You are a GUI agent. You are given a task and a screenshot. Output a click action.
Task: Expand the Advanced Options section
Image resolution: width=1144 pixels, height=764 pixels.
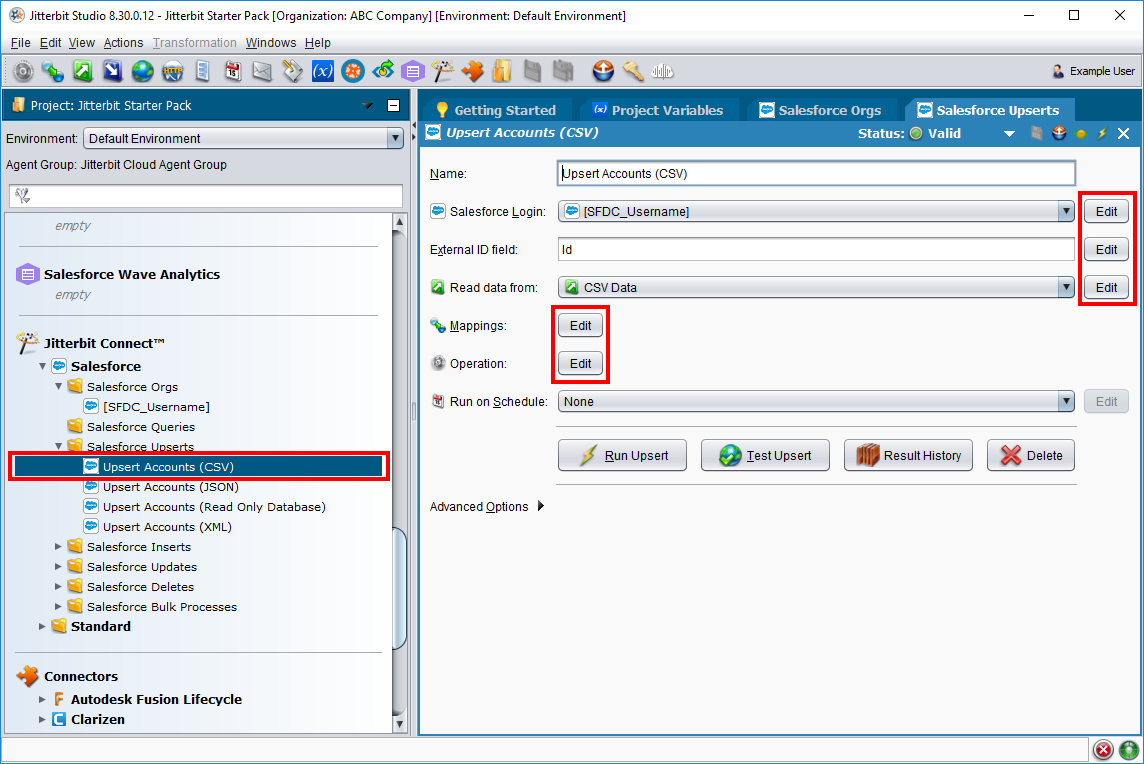pyautogui.click(x=541, y=507)
